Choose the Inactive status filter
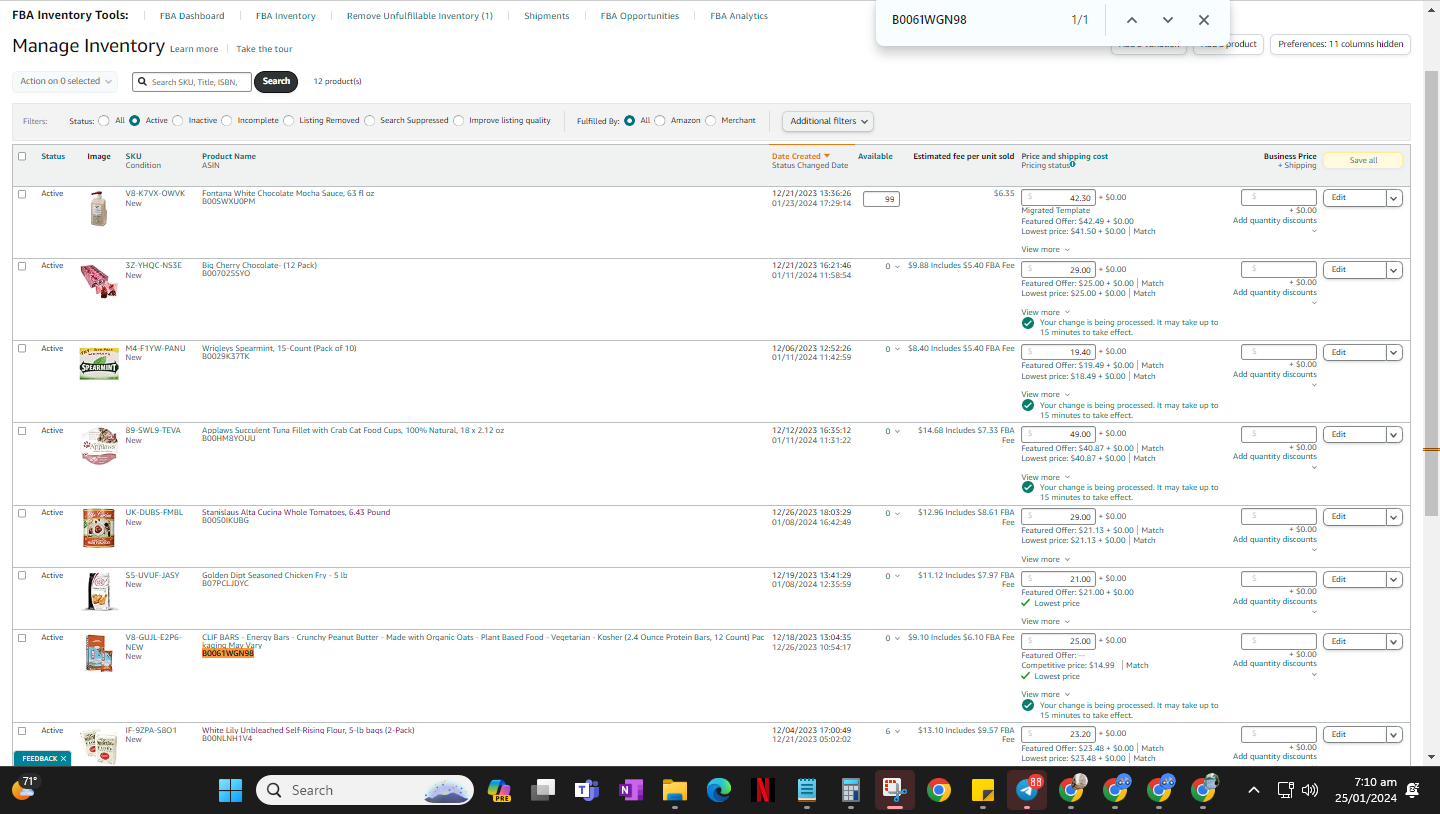The width and height of the screenshot is (1440, 814). (178, 121)
